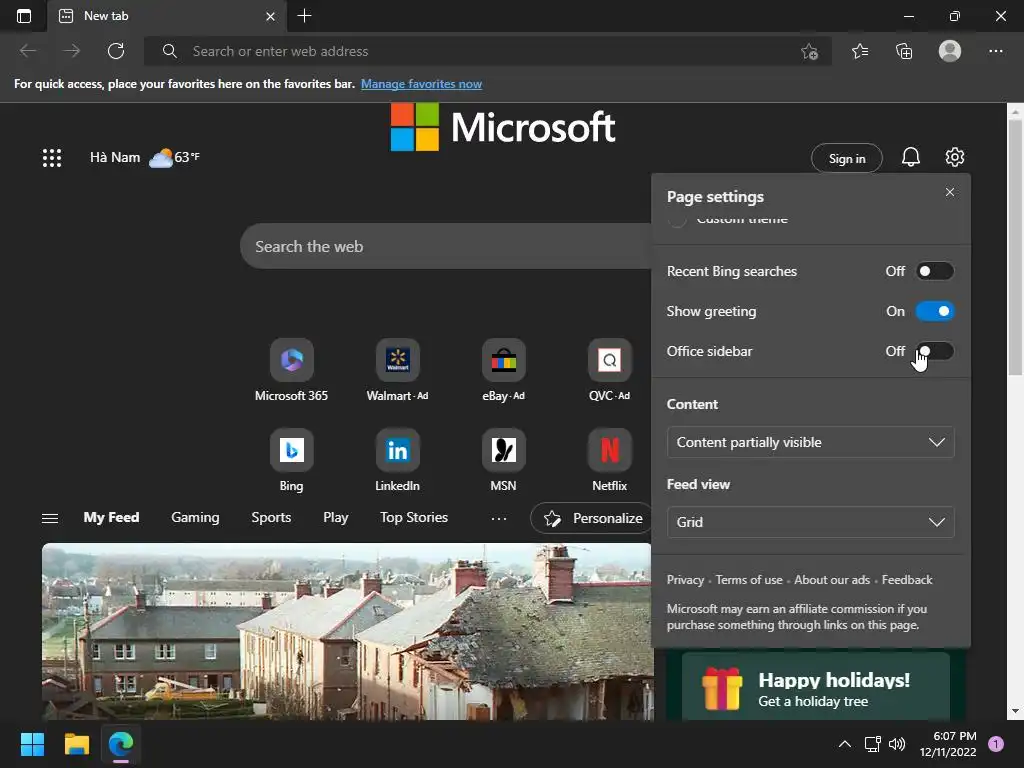1024x768 pixels.
Task: Open the Netflix quick link
Action: 609,460
